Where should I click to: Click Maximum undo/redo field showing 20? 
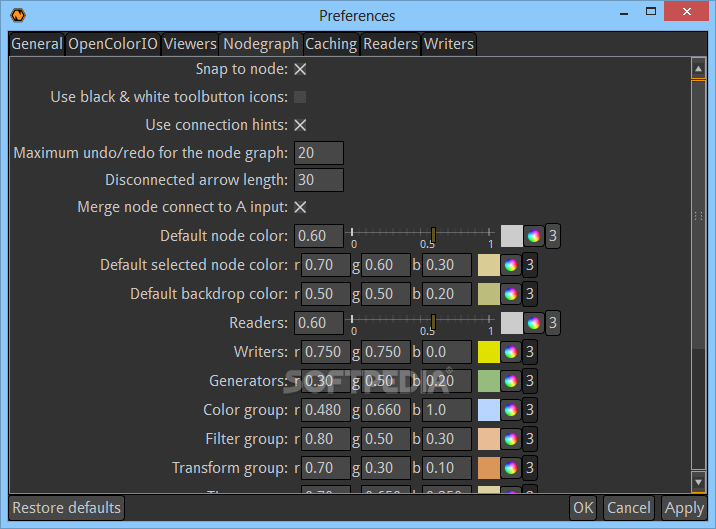(319, 153)
